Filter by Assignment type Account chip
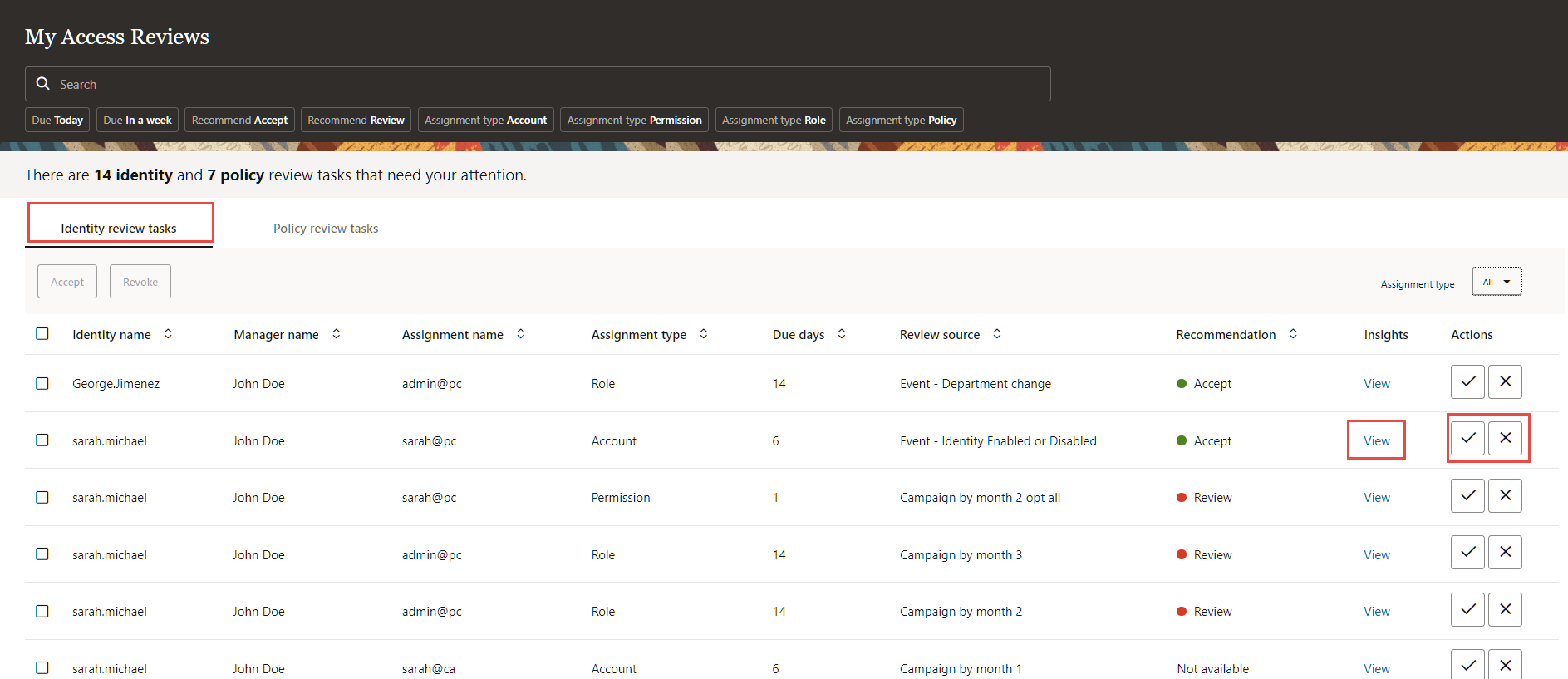 coord(485,120)
